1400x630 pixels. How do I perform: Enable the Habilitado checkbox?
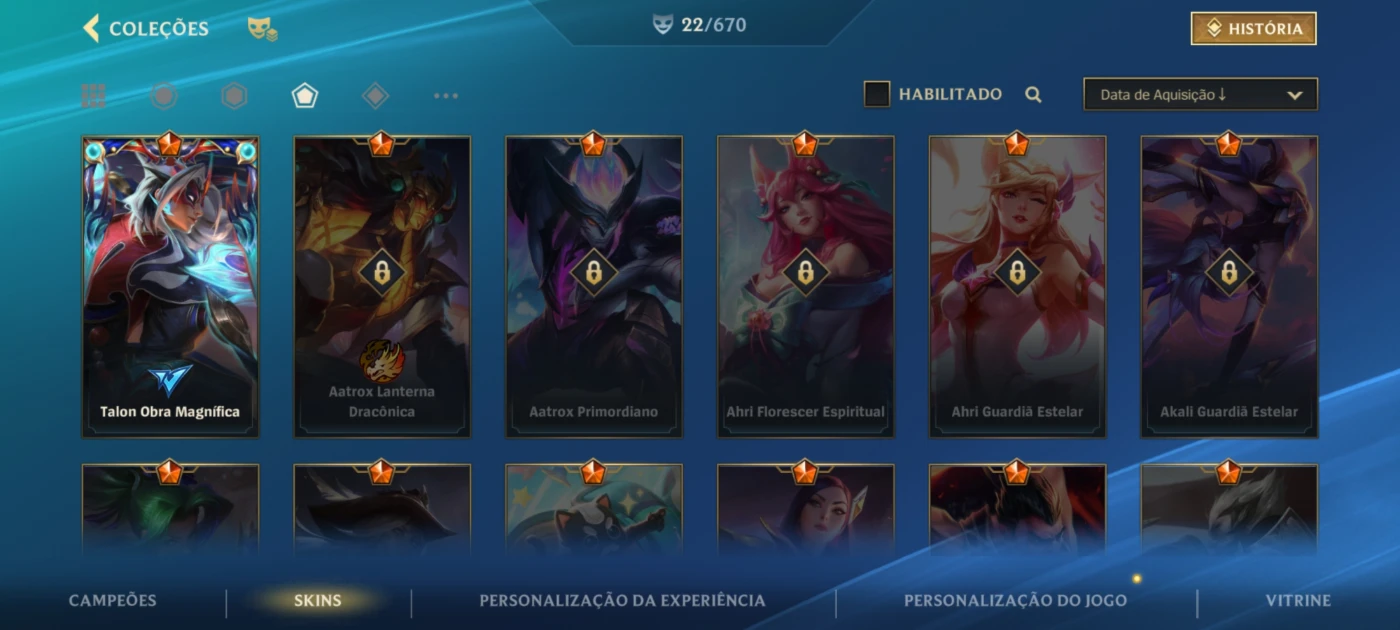click(877, 94)
